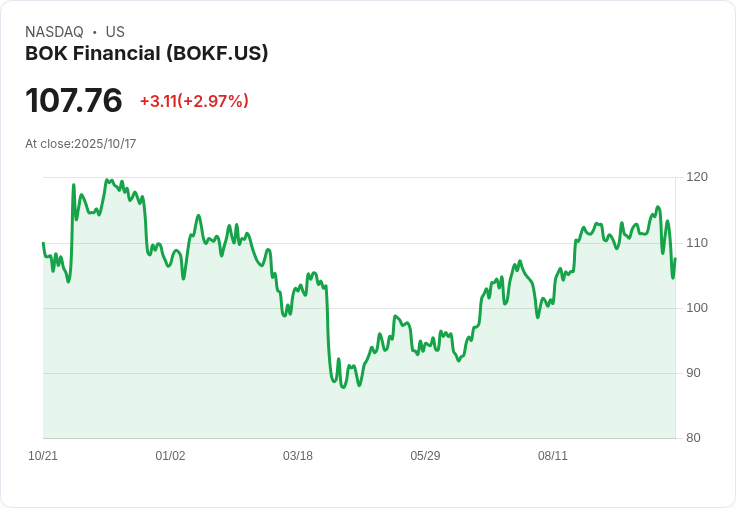Image resolution: width=736 pixels, height=508 pixels.
Task: Click the 90 price axis label
Action: pyautogui.click(x=693, y=373)
